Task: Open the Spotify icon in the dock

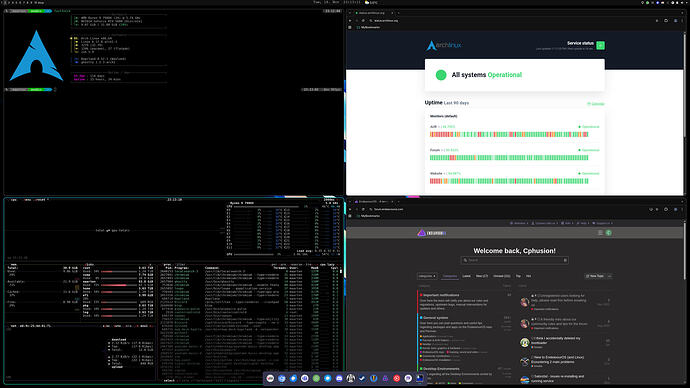Action: pos(316,378)
